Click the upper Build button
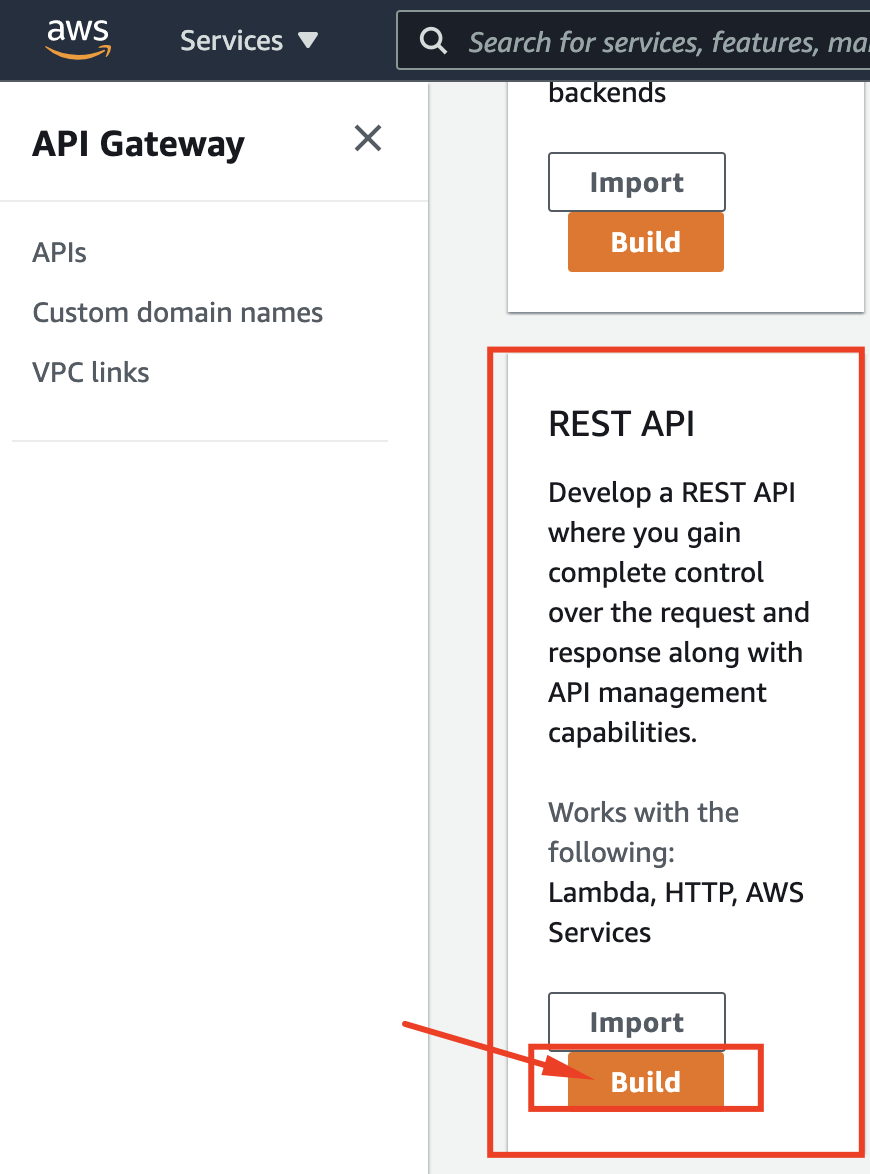Viewport: 870px width, 1174px height. (x=645, y=241)
